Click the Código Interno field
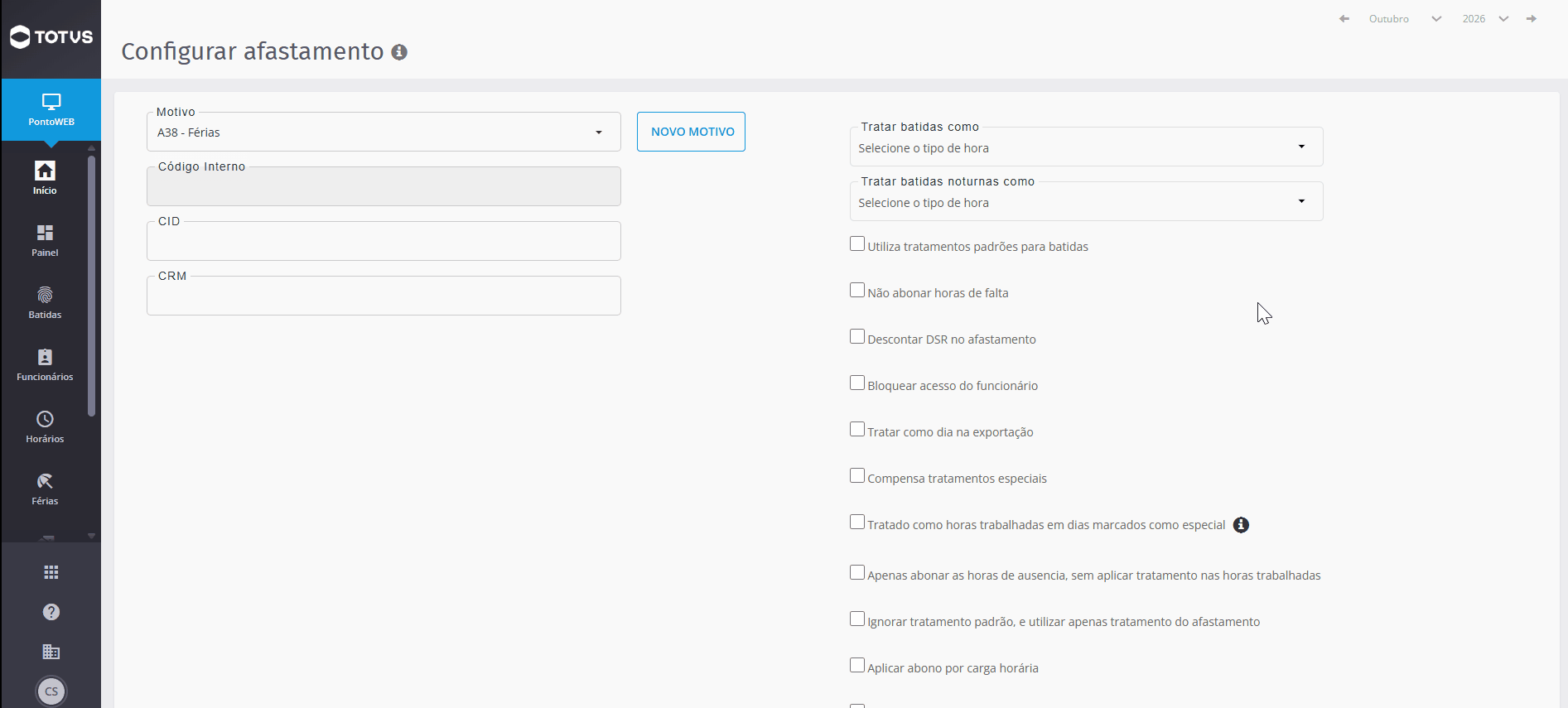The width and height of the screenshot is (1568, 708). pyautogui.click(x=384, y=186)
